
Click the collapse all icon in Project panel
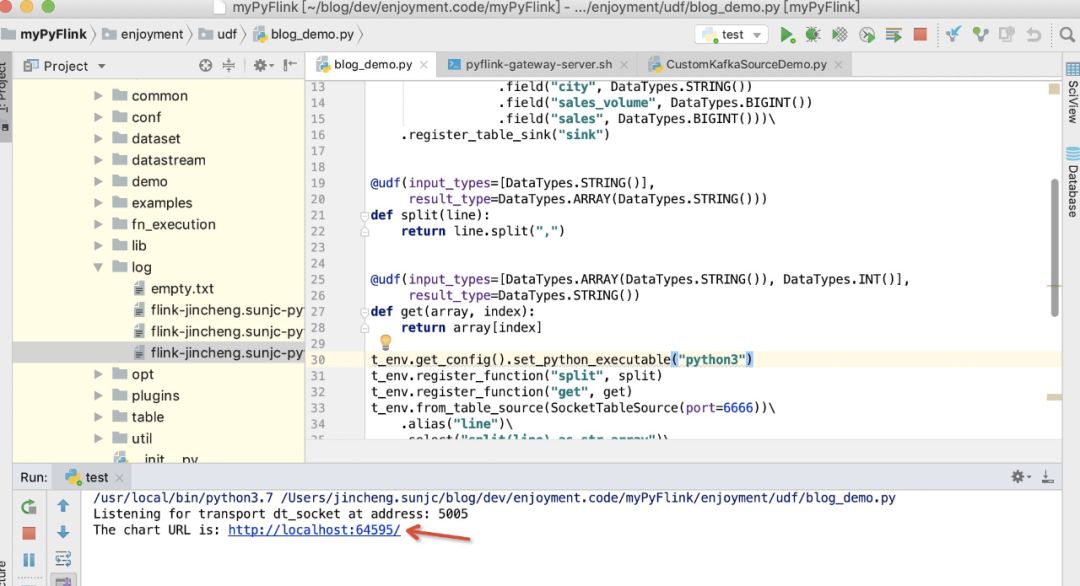click(x=229, y=65)
